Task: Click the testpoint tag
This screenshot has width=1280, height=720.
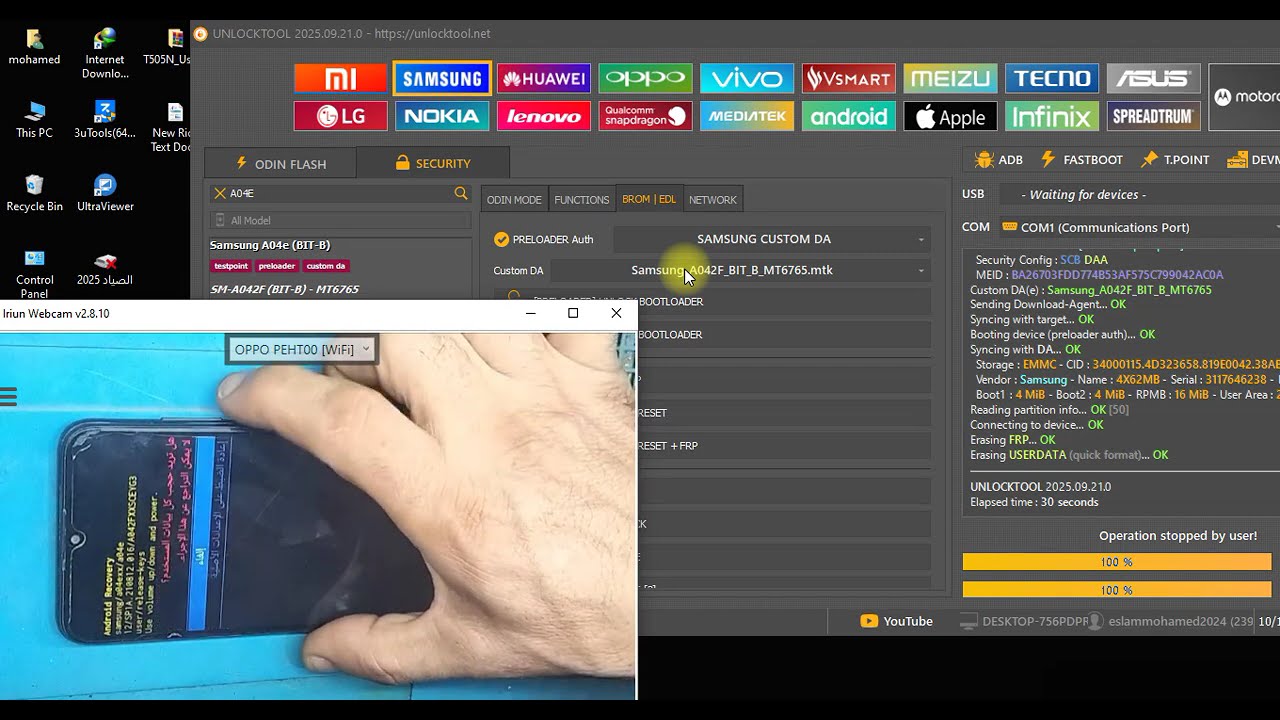Action: 231,266
